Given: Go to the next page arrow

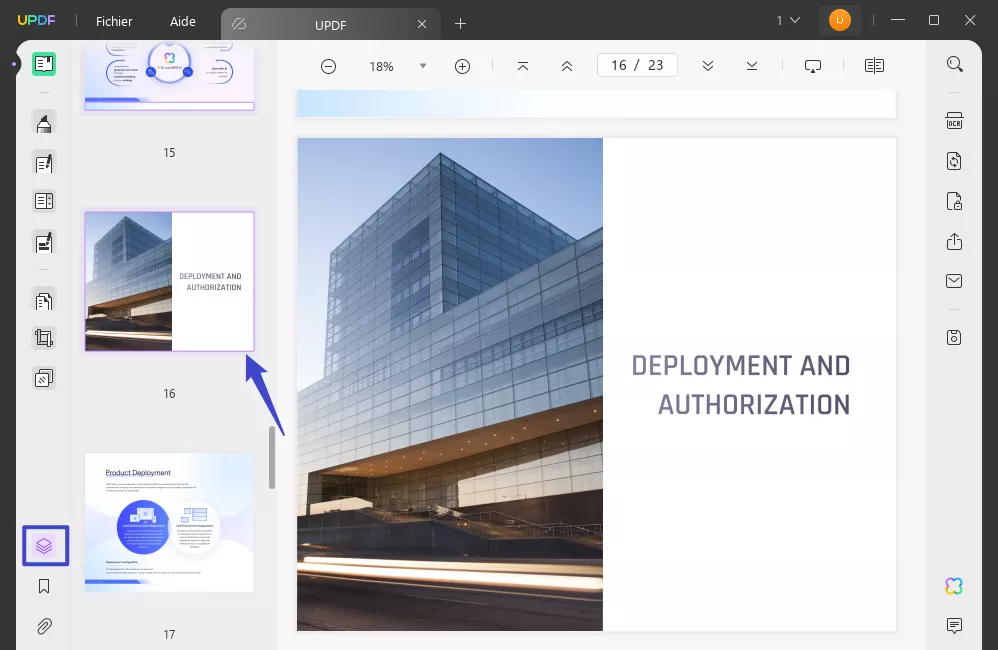Looking at the screenshot, I should pyautogui.click(x=708, y=66).
